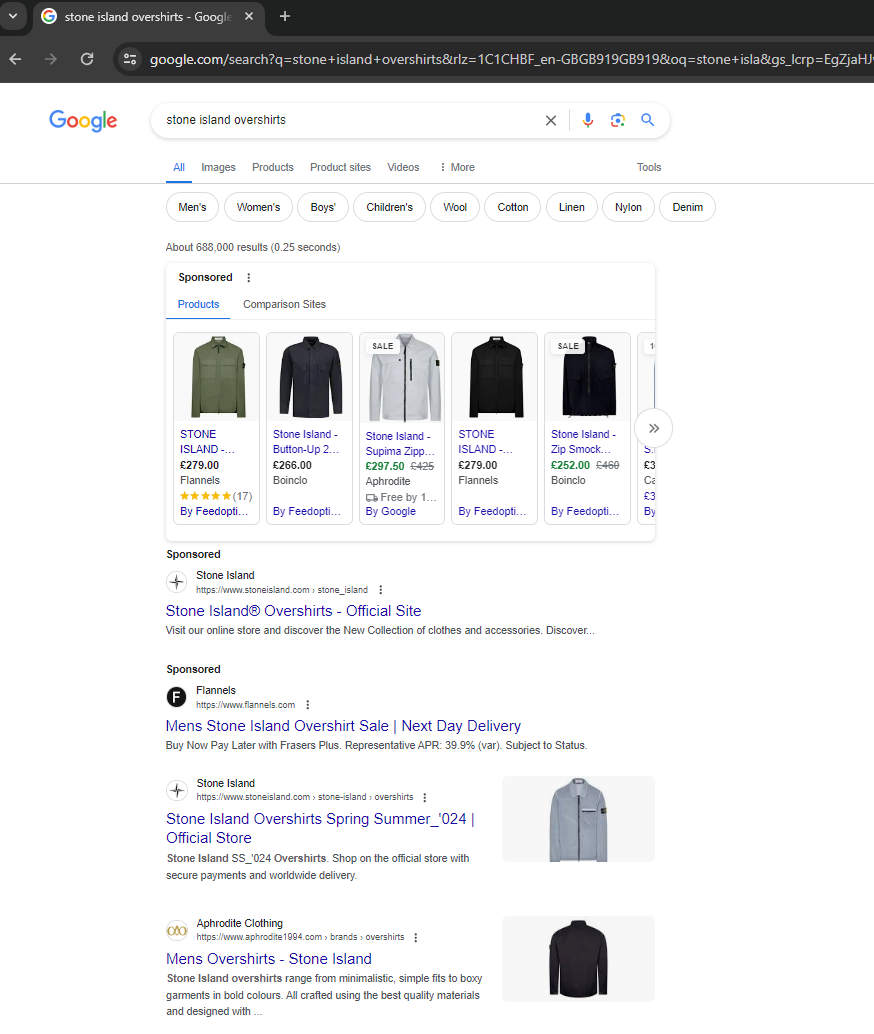Screen dimensions: 874x1034
Task: Select the Comparison Sites tab
Action: coord(284,305)
